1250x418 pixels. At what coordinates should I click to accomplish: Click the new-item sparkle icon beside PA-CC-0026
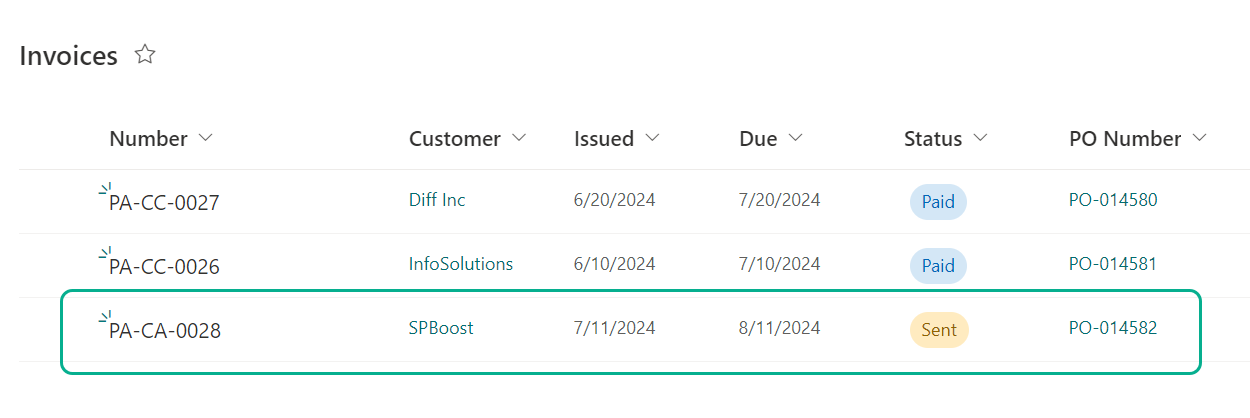(x=105, y=253)
